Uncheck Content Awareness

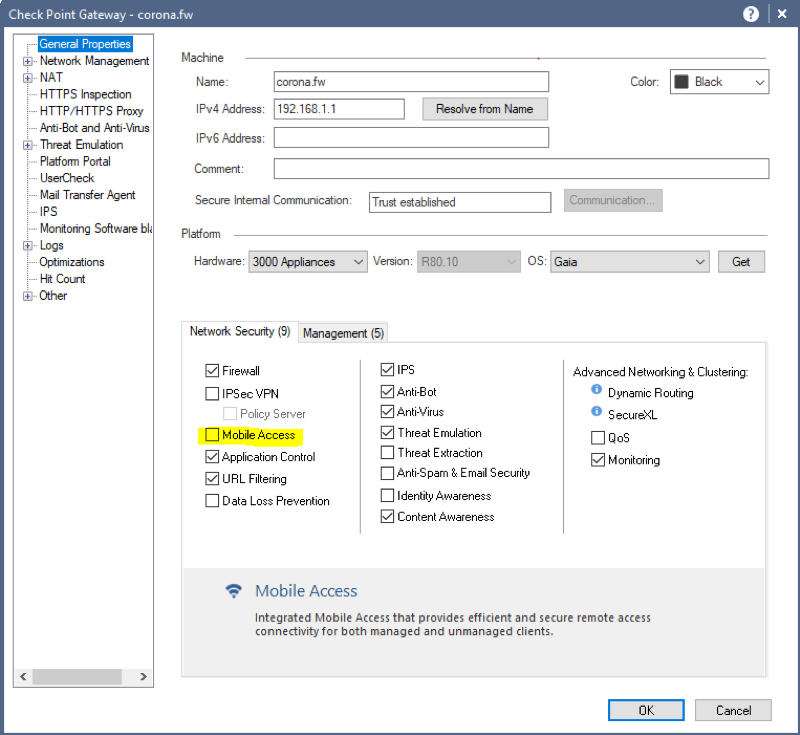pyautogui.click(x=387, y=517)
